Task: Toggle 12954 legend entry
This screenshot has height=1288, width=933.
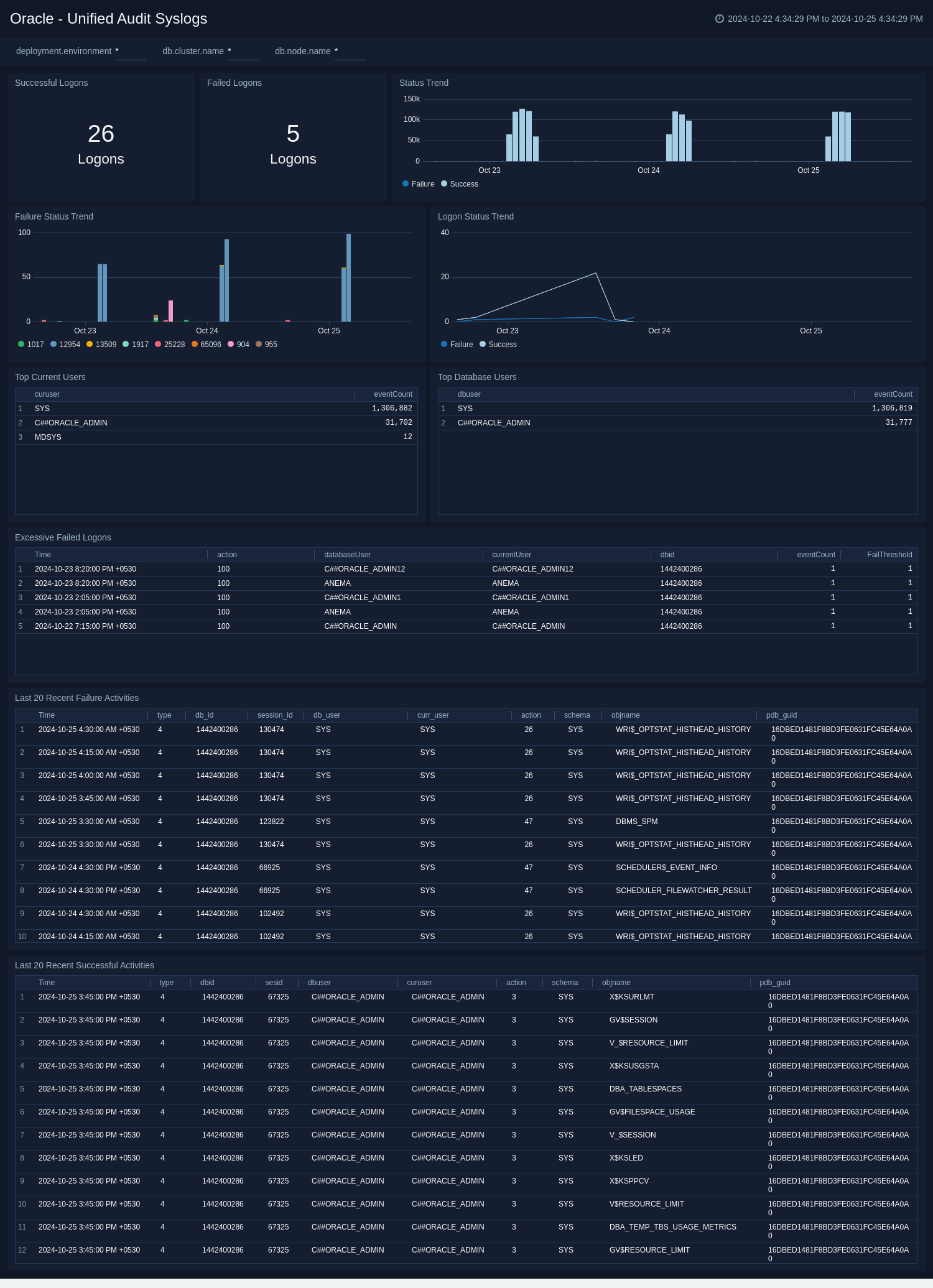Action: tap(65, 345)
